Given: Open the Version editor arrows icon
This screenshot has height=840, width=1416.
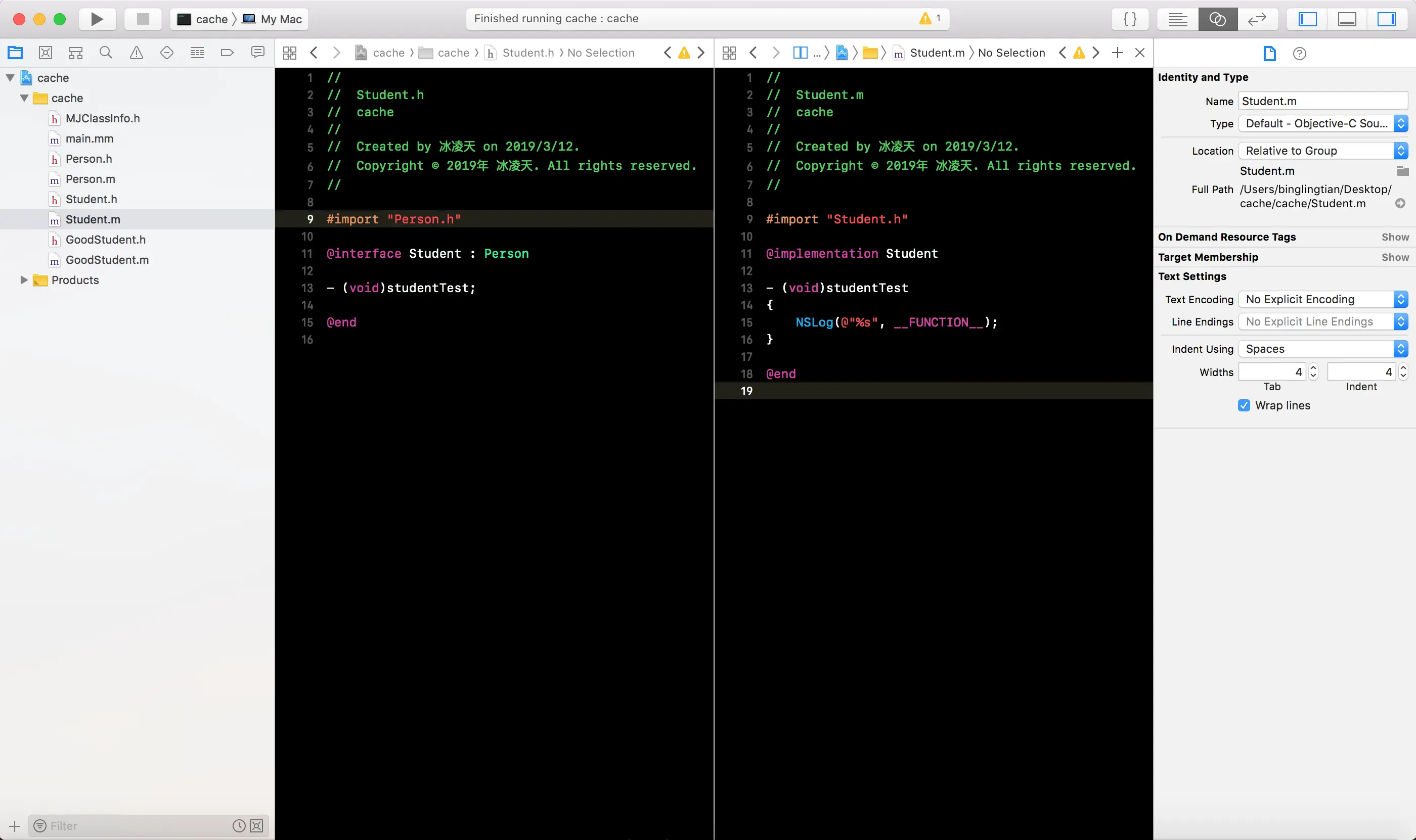Looking at the screenshot, I should click(1257, 19).
